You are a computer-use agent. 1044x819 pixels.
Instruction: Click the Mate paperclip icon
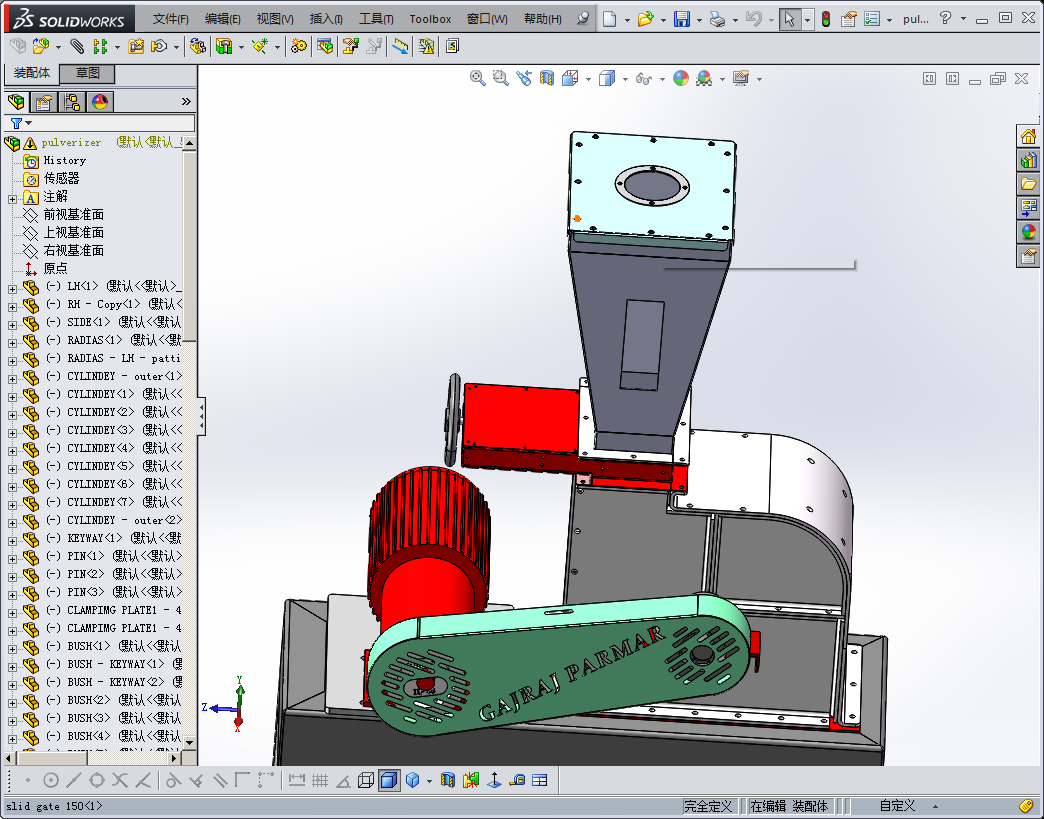click(77, 46)
